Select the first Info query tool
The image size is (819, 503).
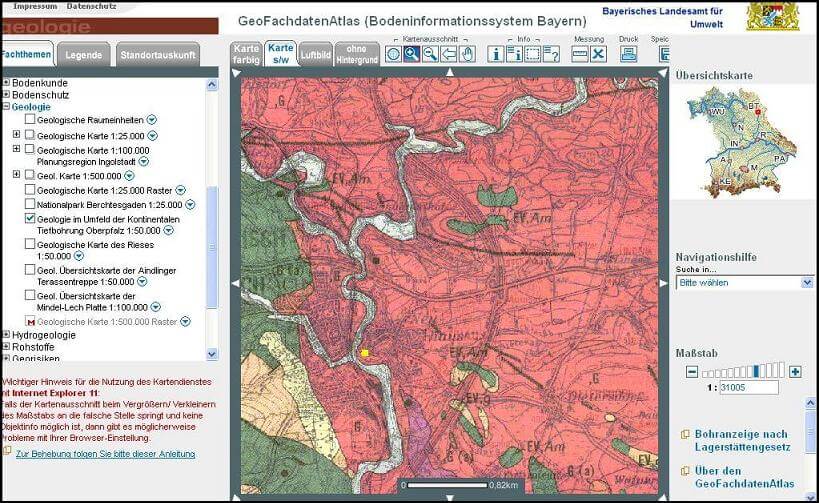click(x=496, y=54)
